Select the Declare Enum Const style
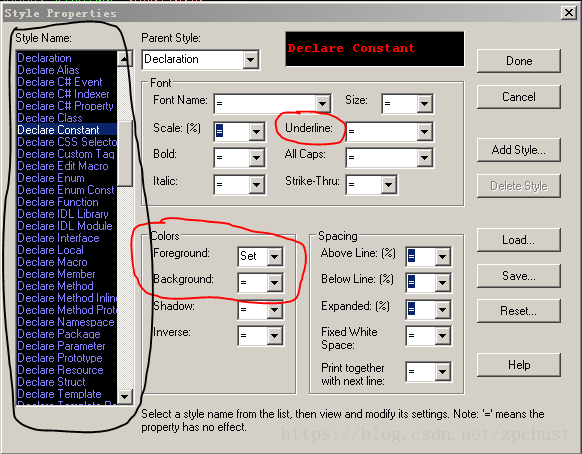The width and height of the screenshot is (582, 454). pyautogui.click(x=67, y=190)
